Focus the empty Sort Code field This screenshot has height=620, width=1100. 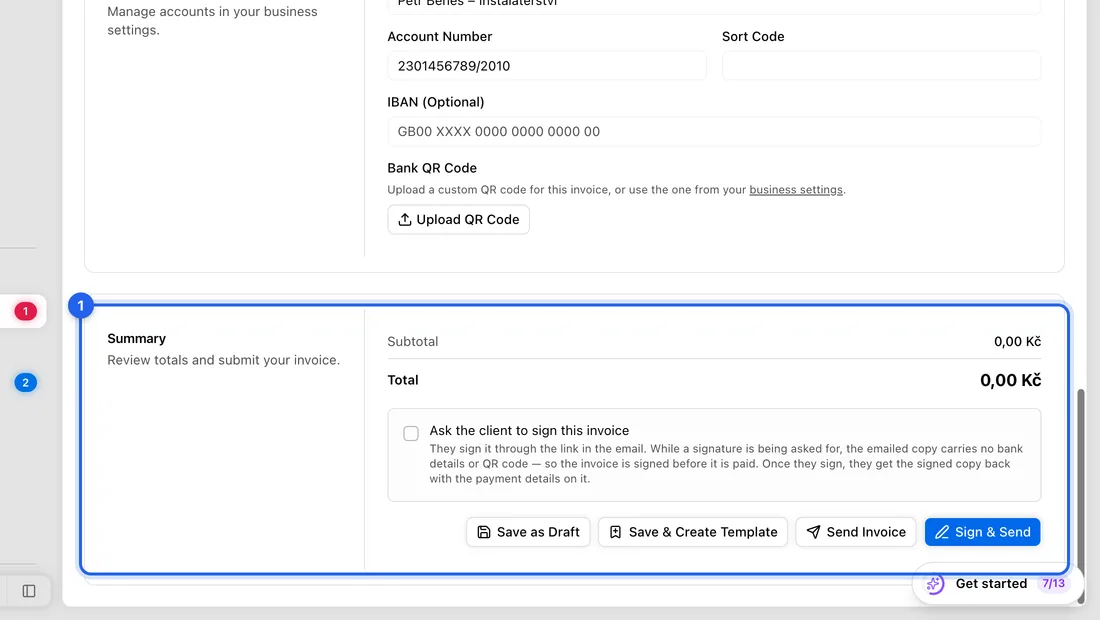point(881,66)
